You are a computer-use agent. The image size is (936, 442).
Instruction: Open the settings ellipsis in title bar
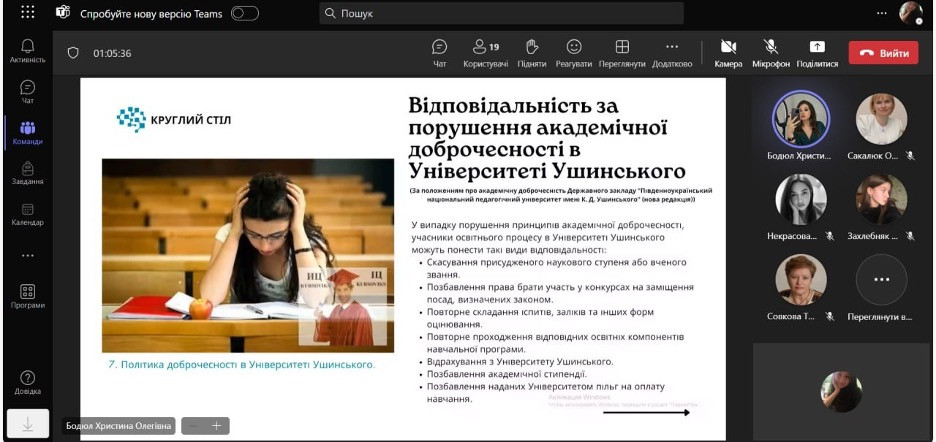pyautogui.click(x=882, y=13)
